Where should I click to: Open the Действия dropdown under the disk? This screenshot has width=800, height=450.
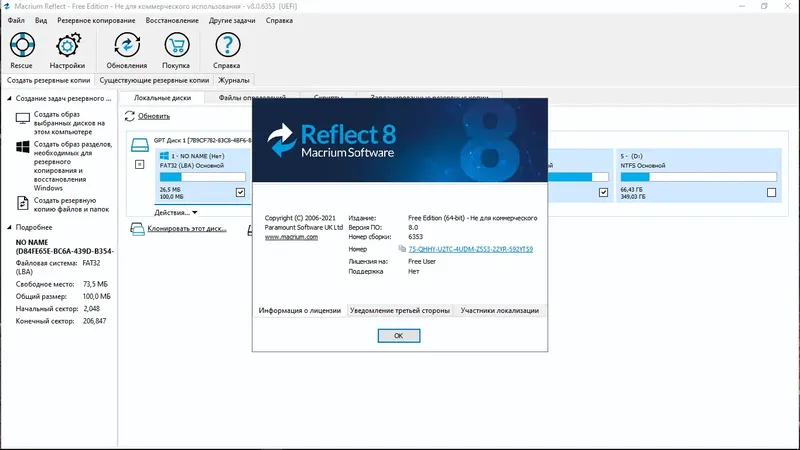click(x=176, y=212)
